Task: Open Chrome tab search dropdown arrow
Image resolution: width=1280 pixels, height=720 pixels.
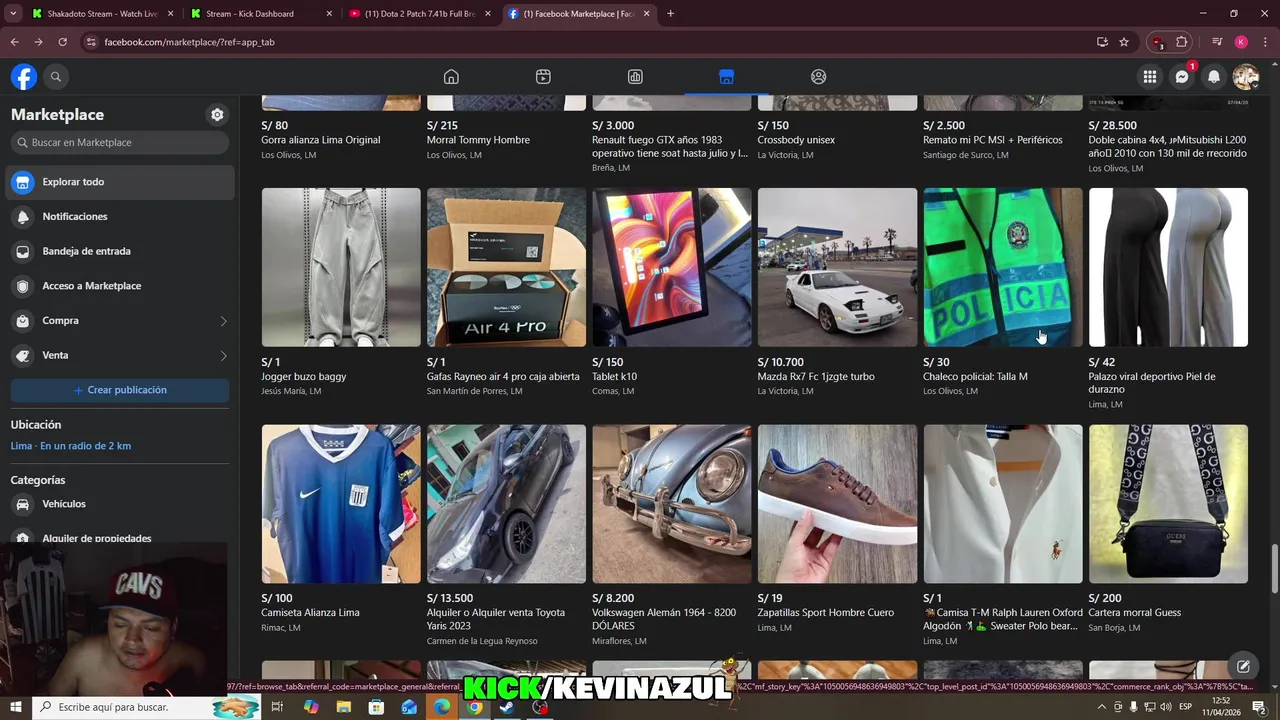Action: tap(13, 14)
